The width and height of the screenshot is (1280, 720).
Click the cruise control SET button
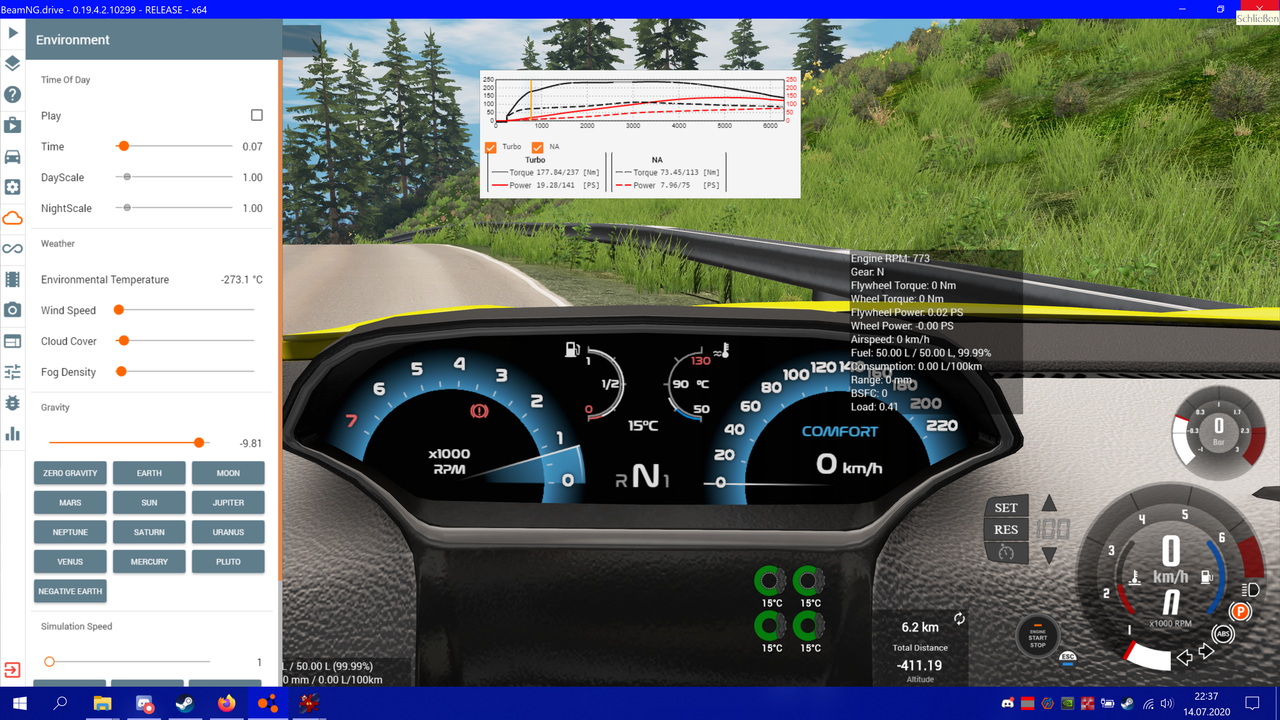click(1006, 508)
